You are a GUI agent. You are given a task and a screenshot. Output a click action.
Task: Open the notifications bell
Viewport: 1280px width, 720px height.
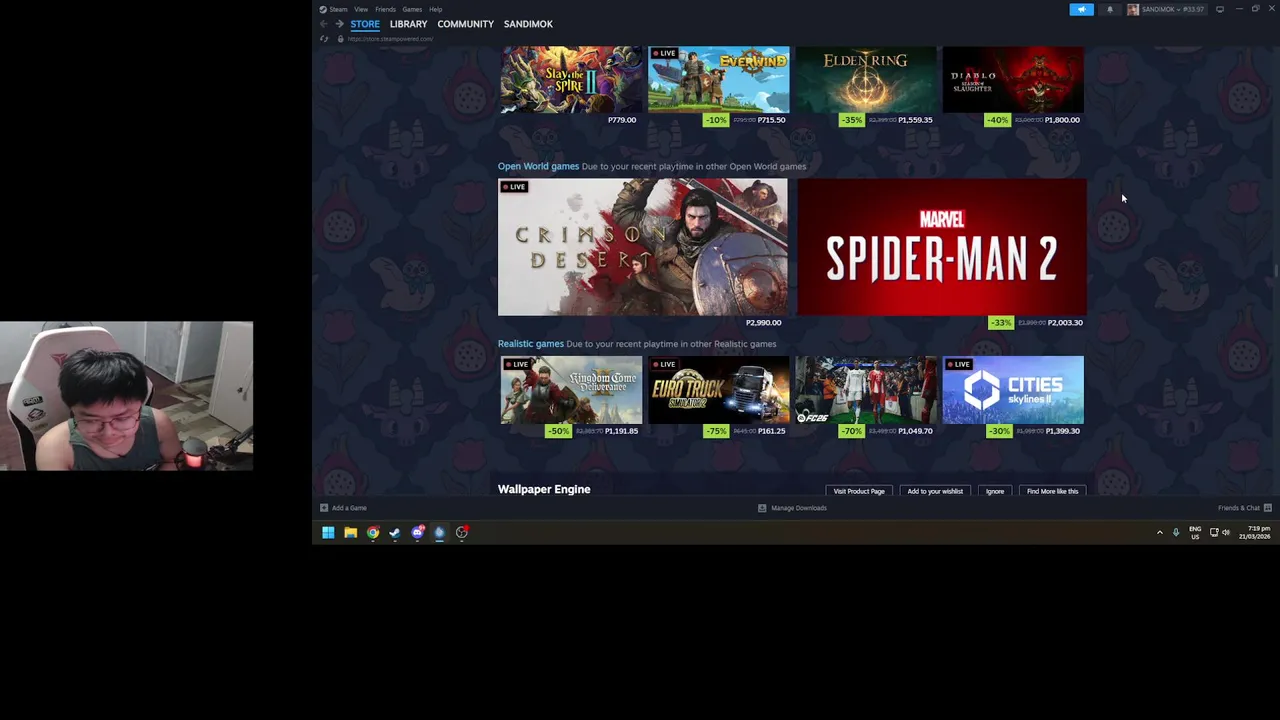[1109, 9]
